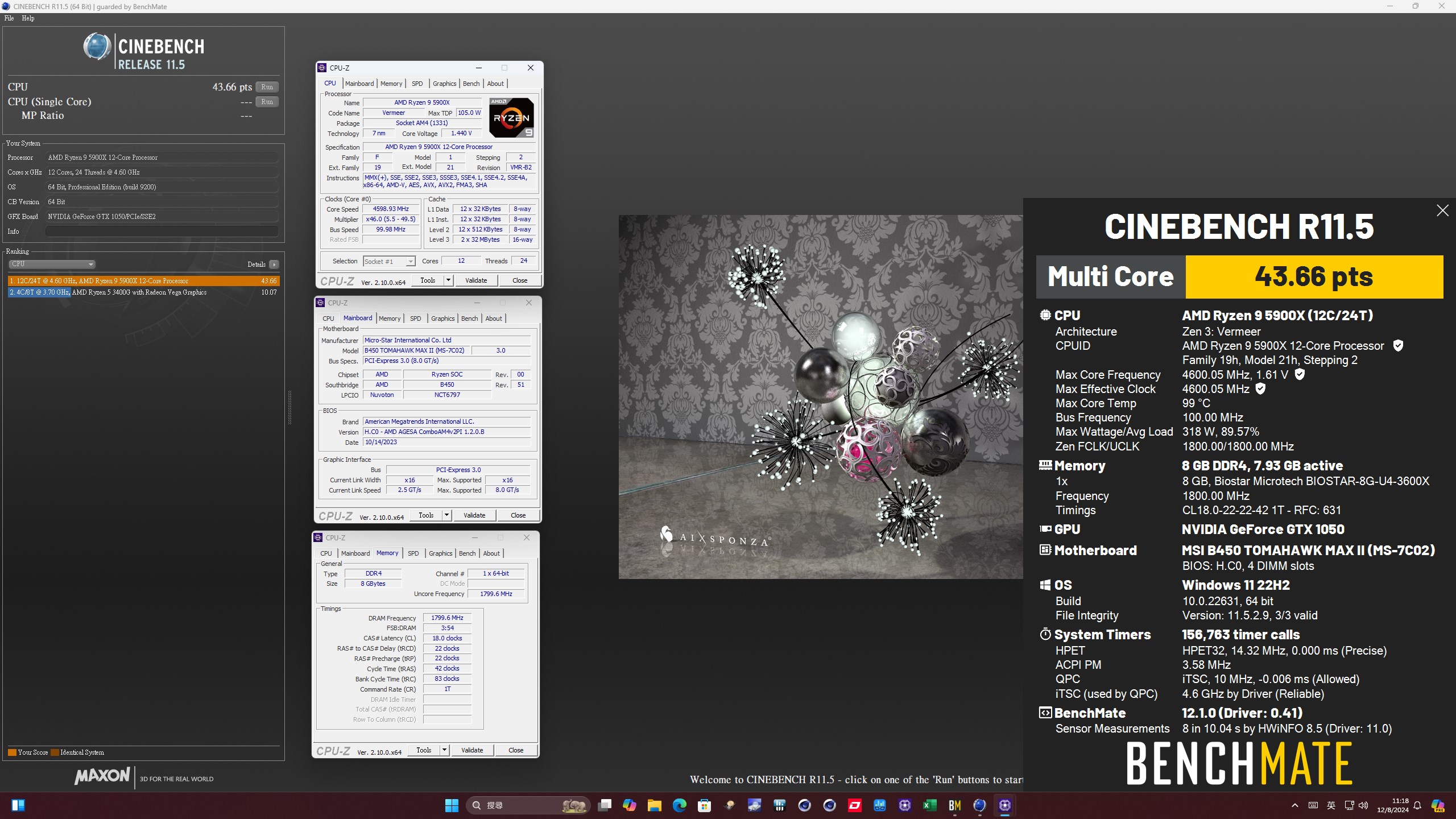
Task: Click the panel splitter handle beside left sidebar
Action: click(x=289, y=407)
